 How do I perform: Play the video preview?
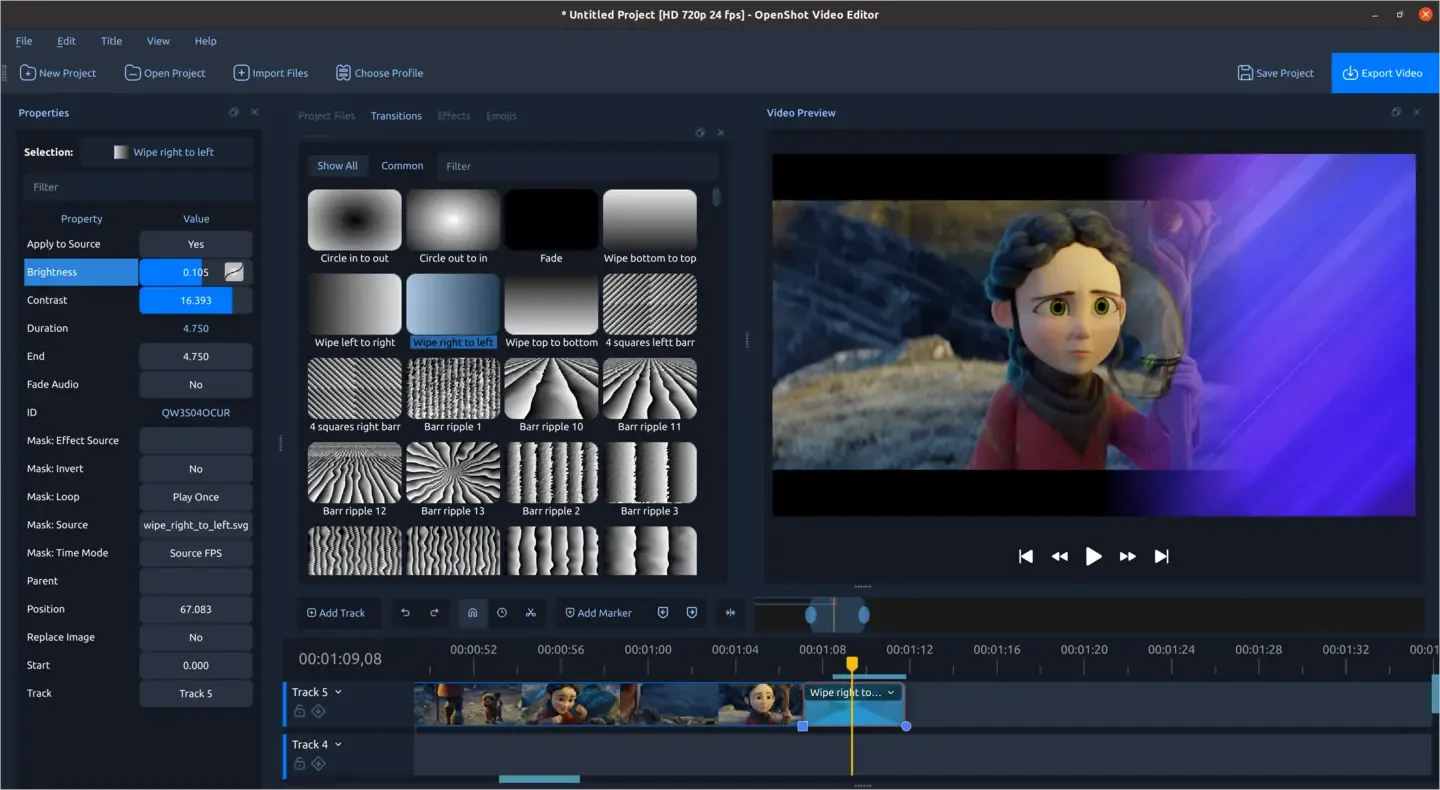(x=1094, y=557)
